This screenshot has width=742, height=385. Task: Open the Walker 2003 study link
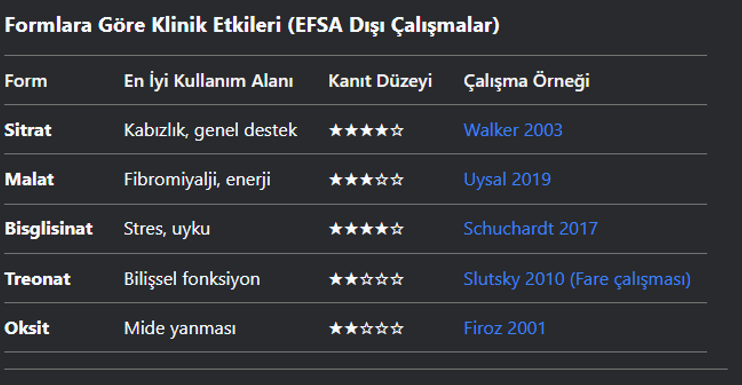coord(513,130)
